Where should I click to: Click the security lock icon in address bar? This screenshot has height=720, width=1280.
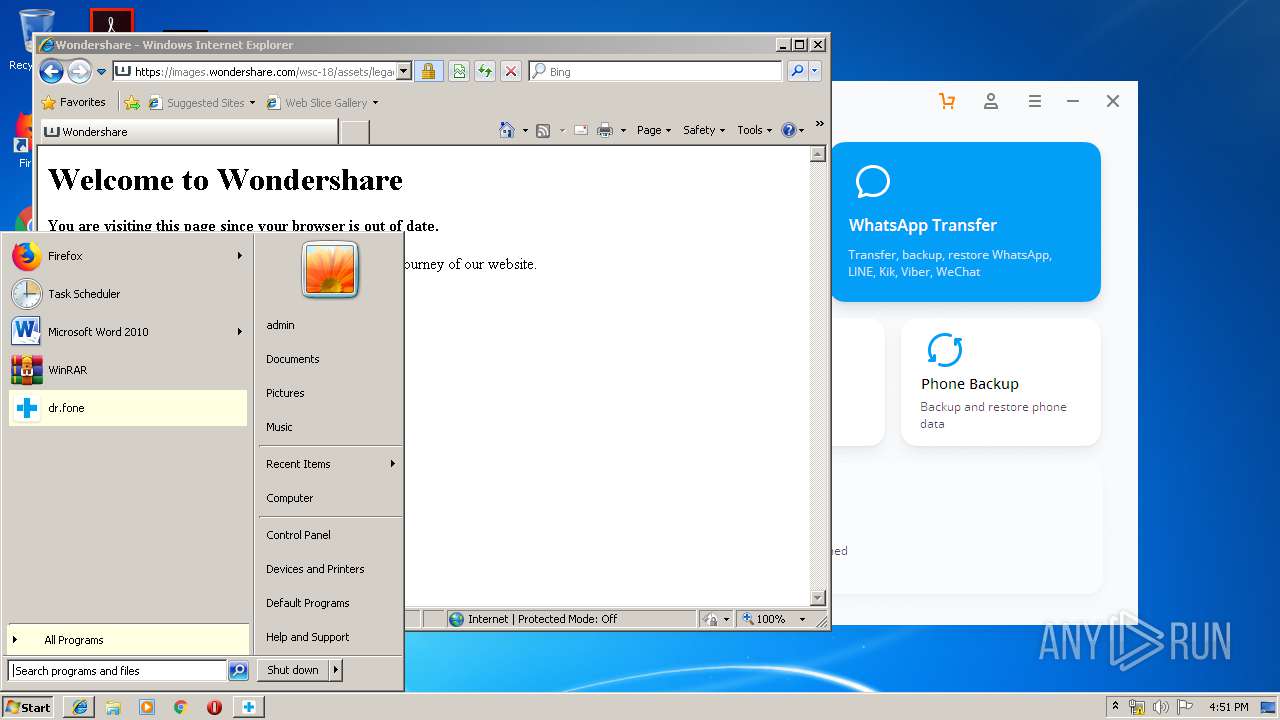pyautogui.click(x=428, y=71)
